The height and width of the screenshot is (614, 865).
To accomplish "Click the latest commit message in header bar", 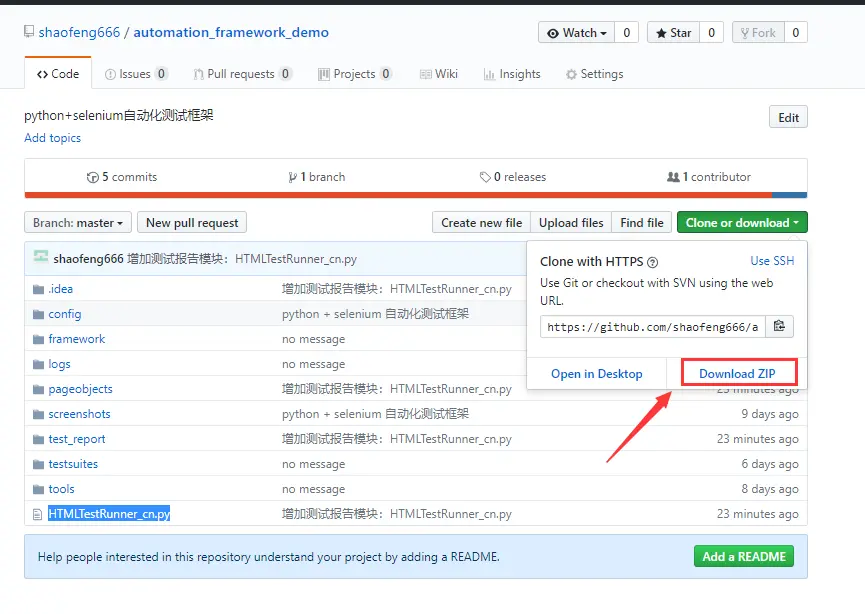I will 242,259.
